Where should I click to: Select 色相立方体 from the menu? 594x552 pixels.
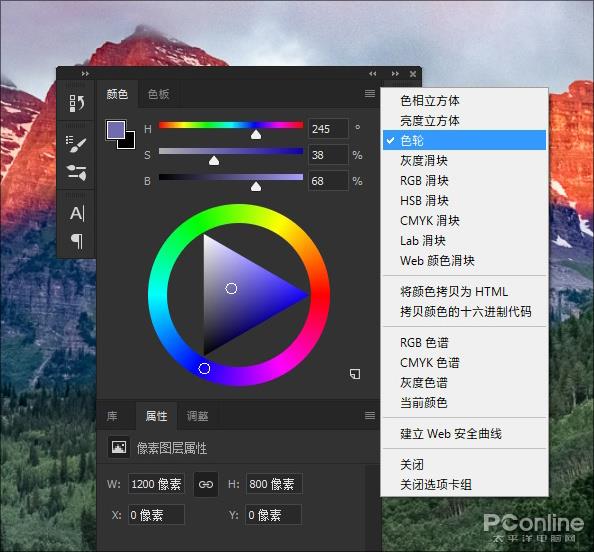tap(464, 100)
